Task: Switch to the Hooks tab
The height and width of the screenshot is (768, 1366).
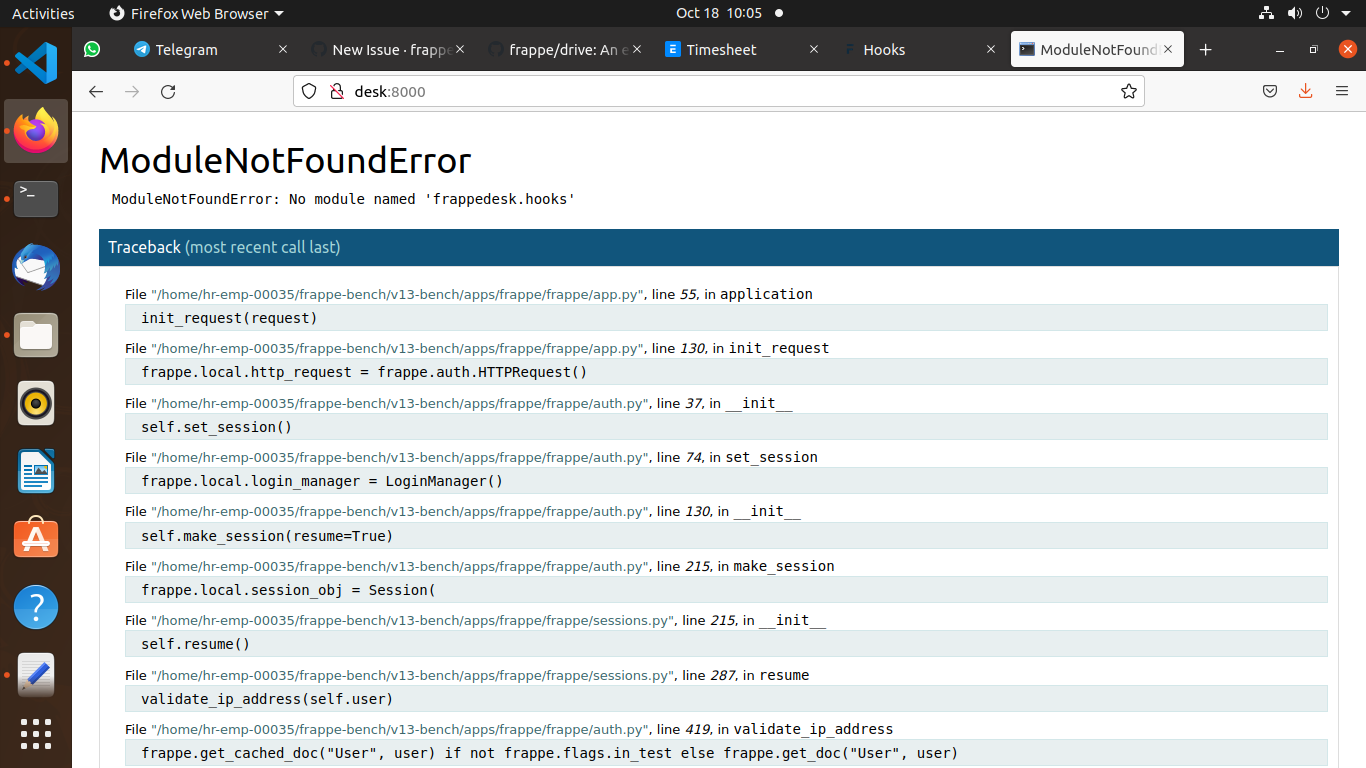Action: click(886, 49)
